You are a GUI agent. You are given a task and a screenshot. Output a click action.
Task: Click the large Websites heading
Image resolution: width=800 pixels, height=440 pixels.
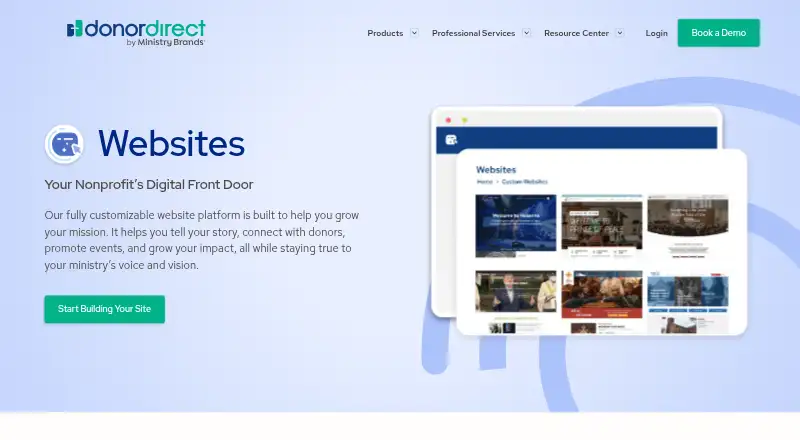171,143
